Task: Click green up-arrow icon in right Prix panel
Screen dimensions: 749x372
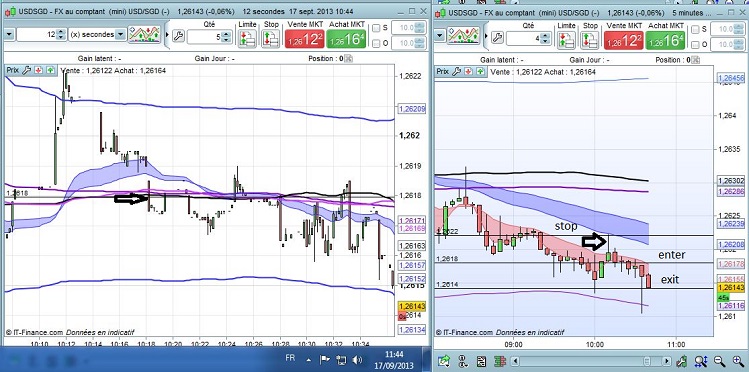Action: coord(481,71)
